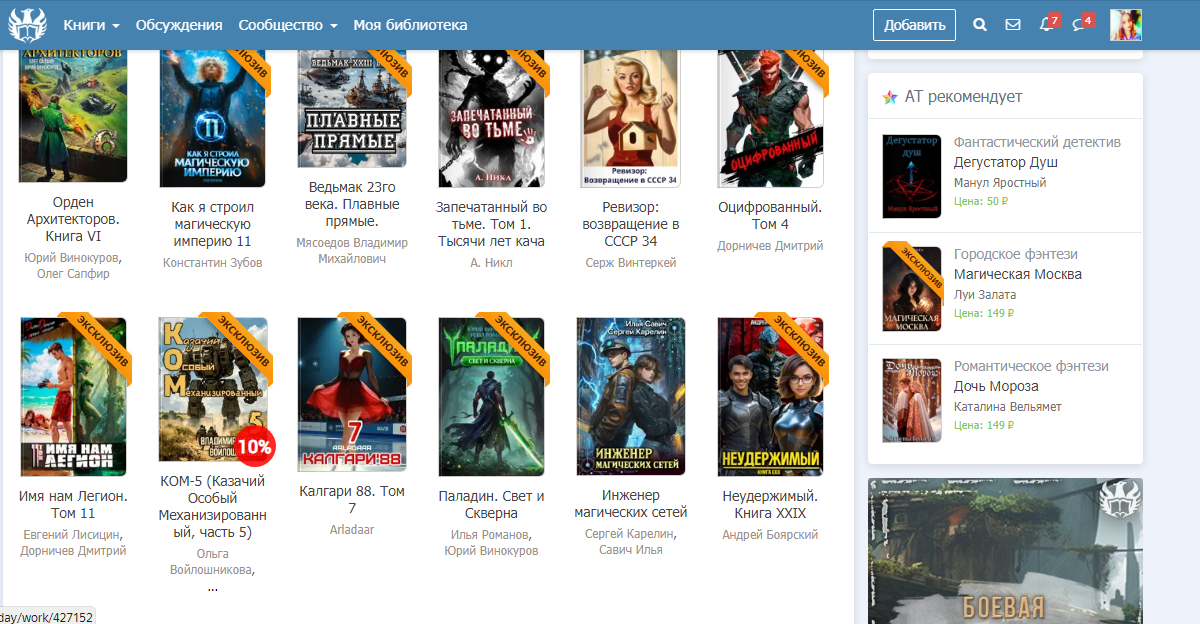The height and width of the screenshot is (624, 1200).
Task: Open Имя нам Легион cover image
Action: pyautogui.click(x=73, y=397)
